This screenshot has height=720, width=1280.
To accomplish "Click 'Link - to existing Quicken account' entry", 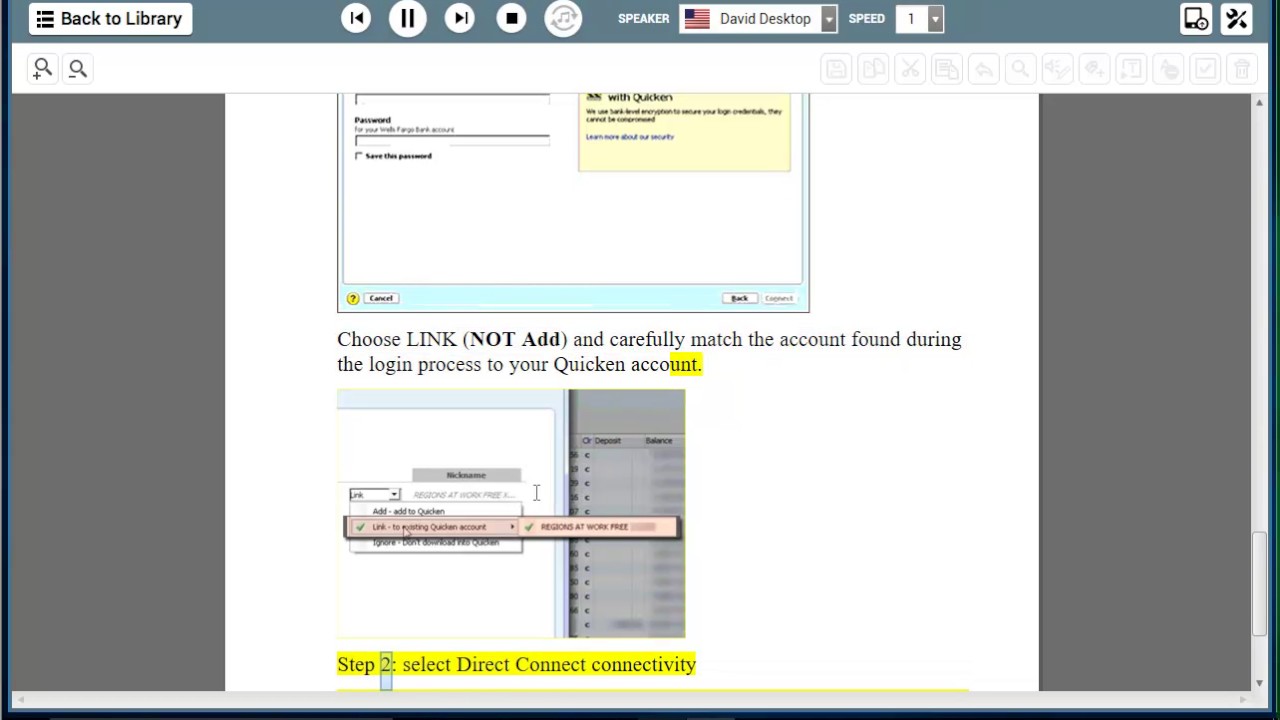I will pyautogui.click(x=430, y=527).
